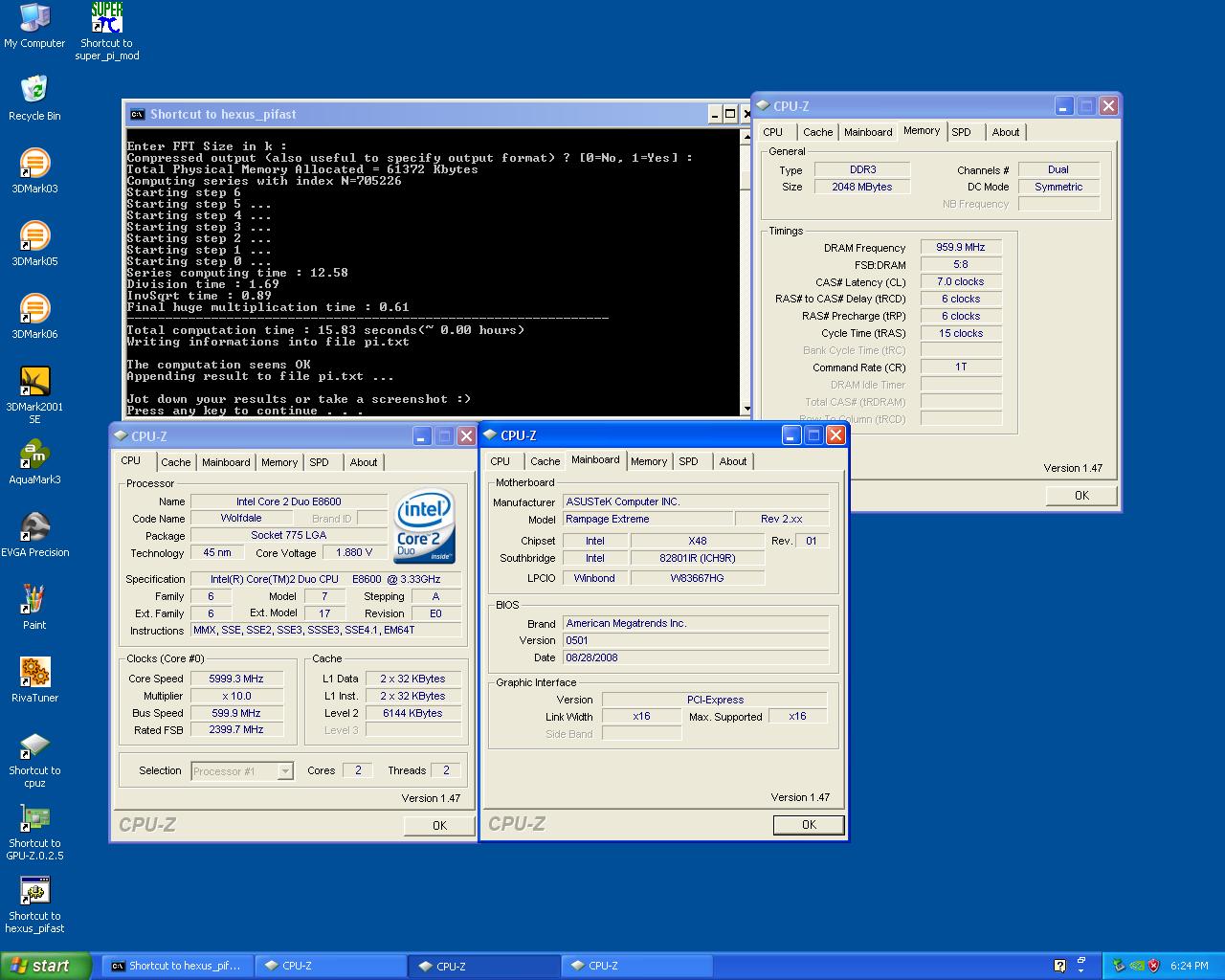Switch to CPU tab in Mainboard window

[501, 461]
